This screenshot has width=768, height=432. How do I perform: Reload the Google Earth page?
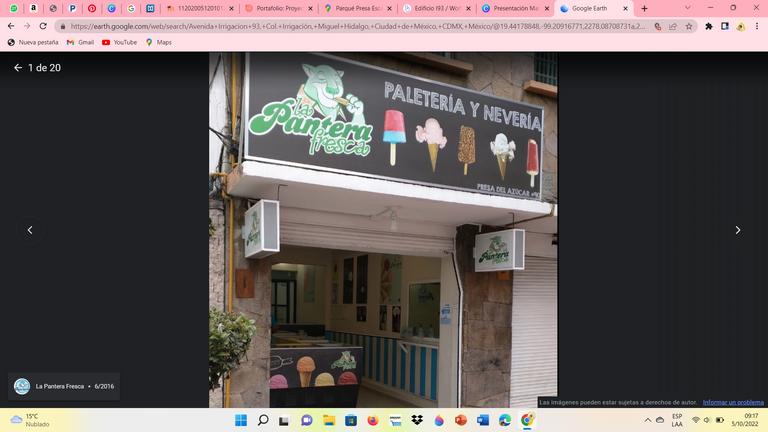coord(43,26)
